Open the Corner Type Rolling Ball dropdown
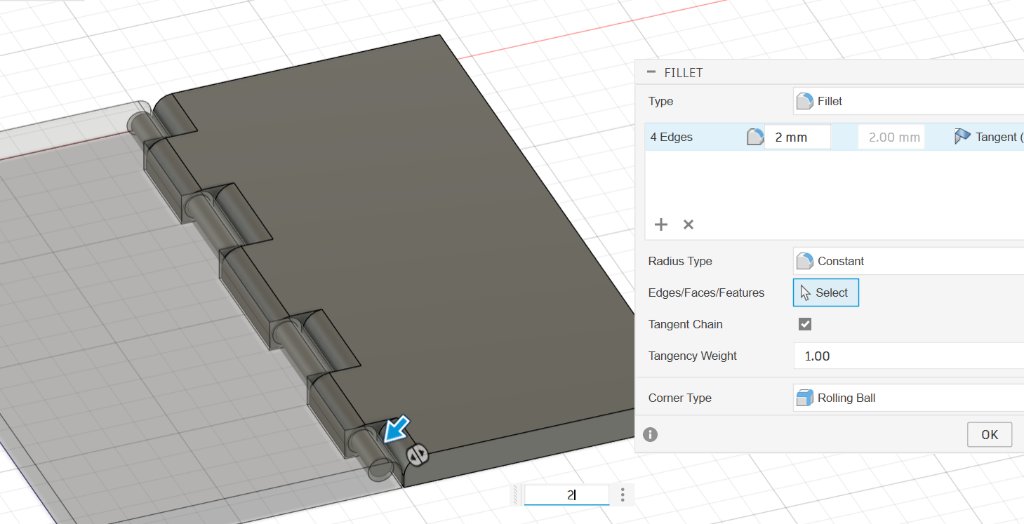This screenshot has width=1024, height=524. [908, 398]
